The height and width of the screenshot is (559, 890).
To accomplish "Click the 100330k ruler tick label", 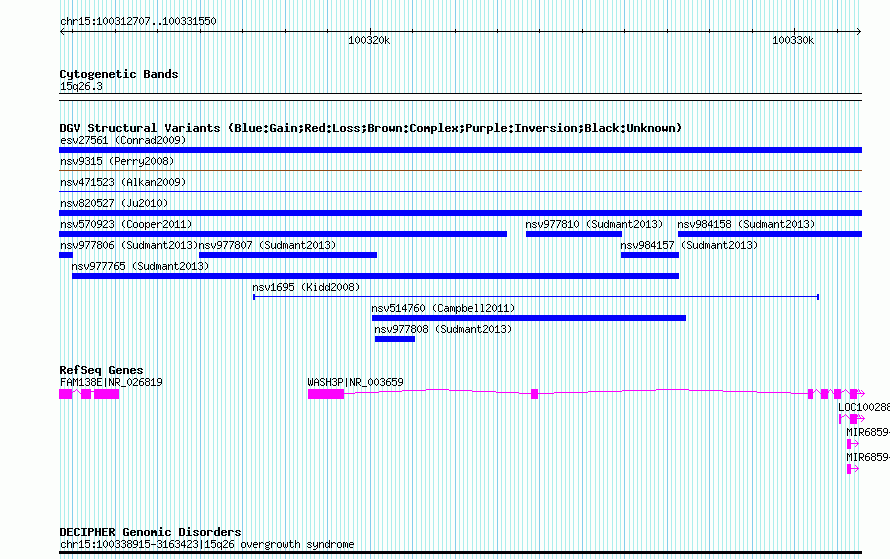I will tap(793, 40).
